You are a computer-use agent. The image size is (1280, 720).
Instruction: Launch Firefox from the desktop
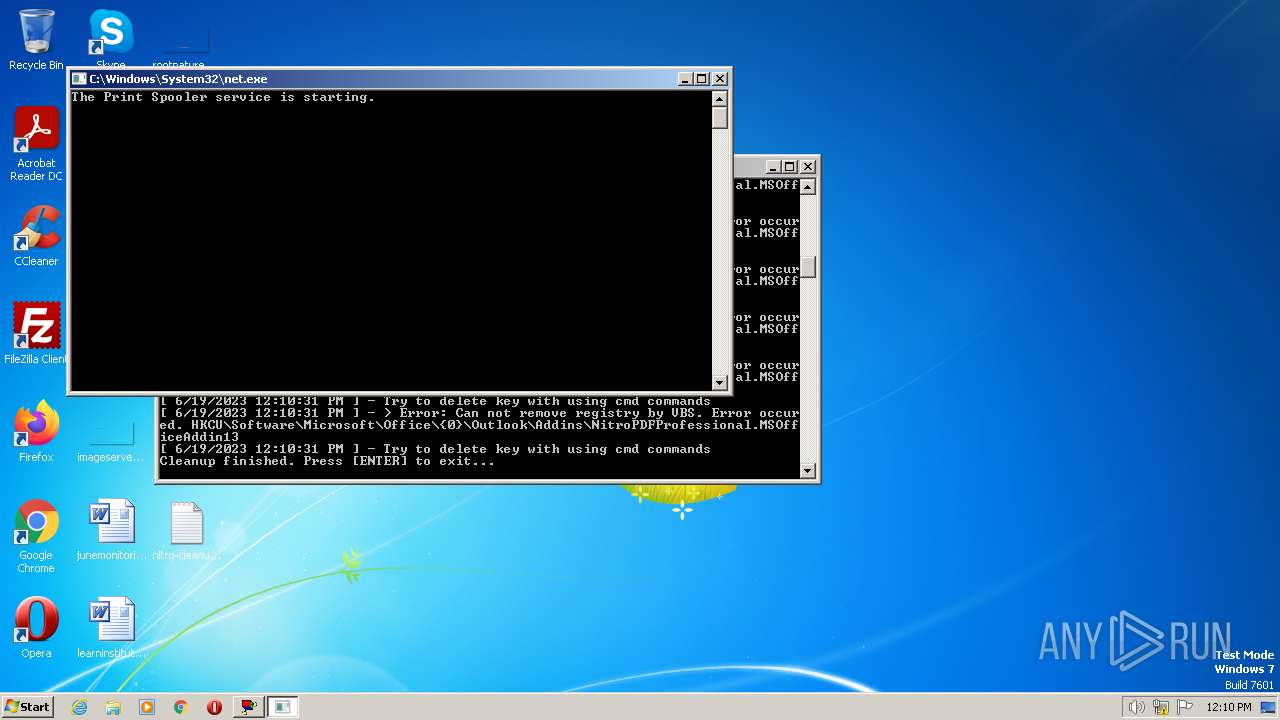(x=36, y=431)
